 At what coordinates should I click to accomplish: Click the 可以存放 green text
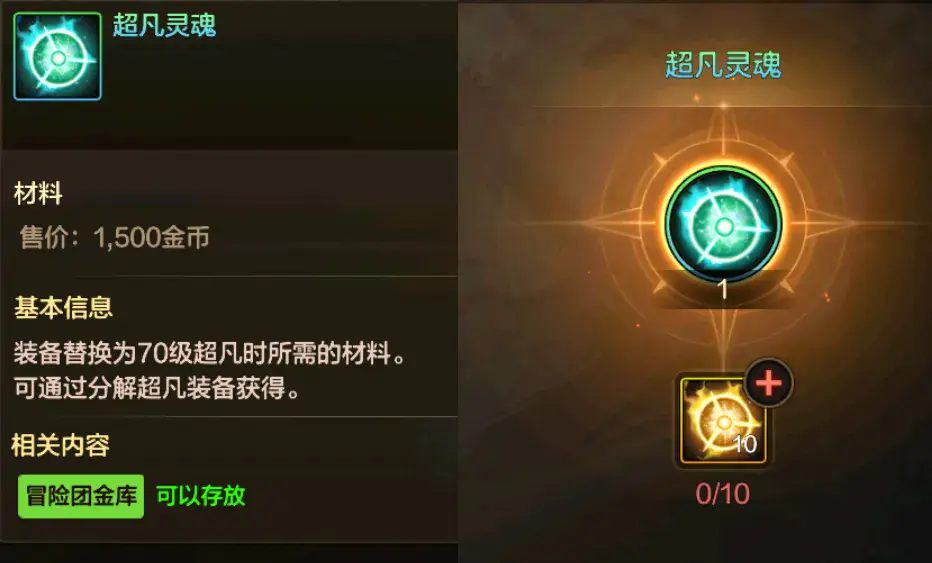click(201, 496)
